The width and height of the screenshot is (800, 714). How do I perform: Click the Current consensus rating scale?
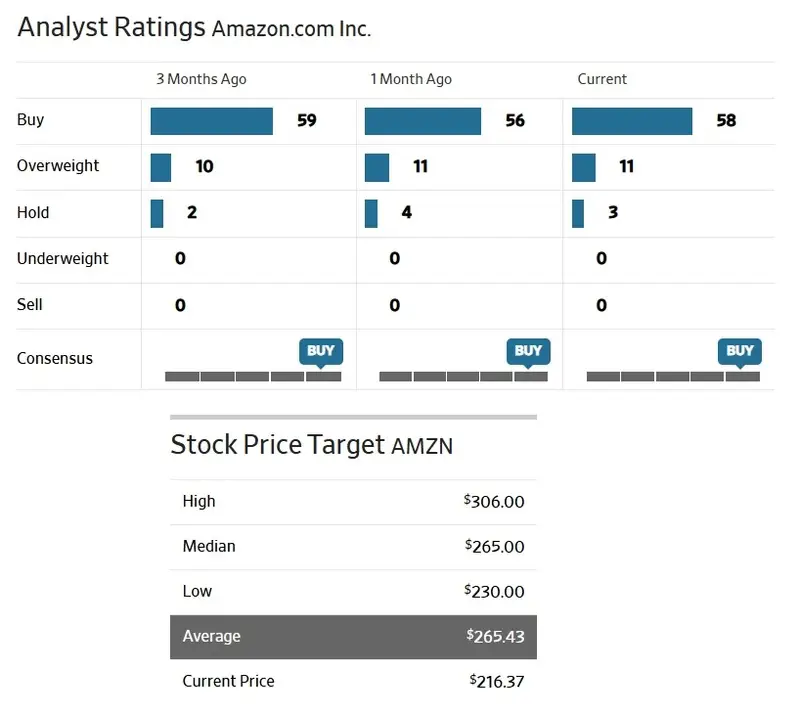(x=673, y=377)
